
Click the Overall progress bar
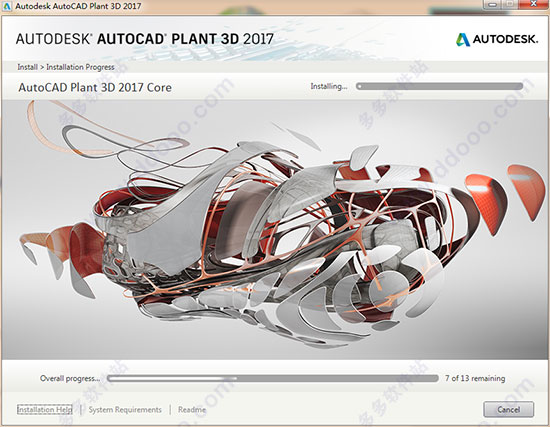click(x=273, y=378)
